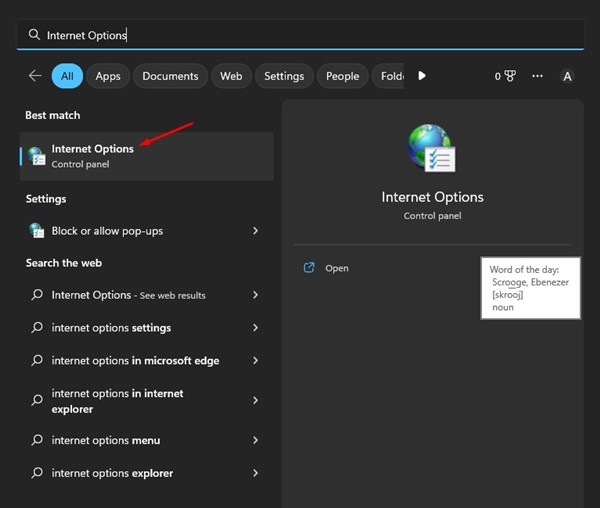Click the play arrow to scroll more filters
The width and height of the screenshot is (600, 508).
click(422, 76)
